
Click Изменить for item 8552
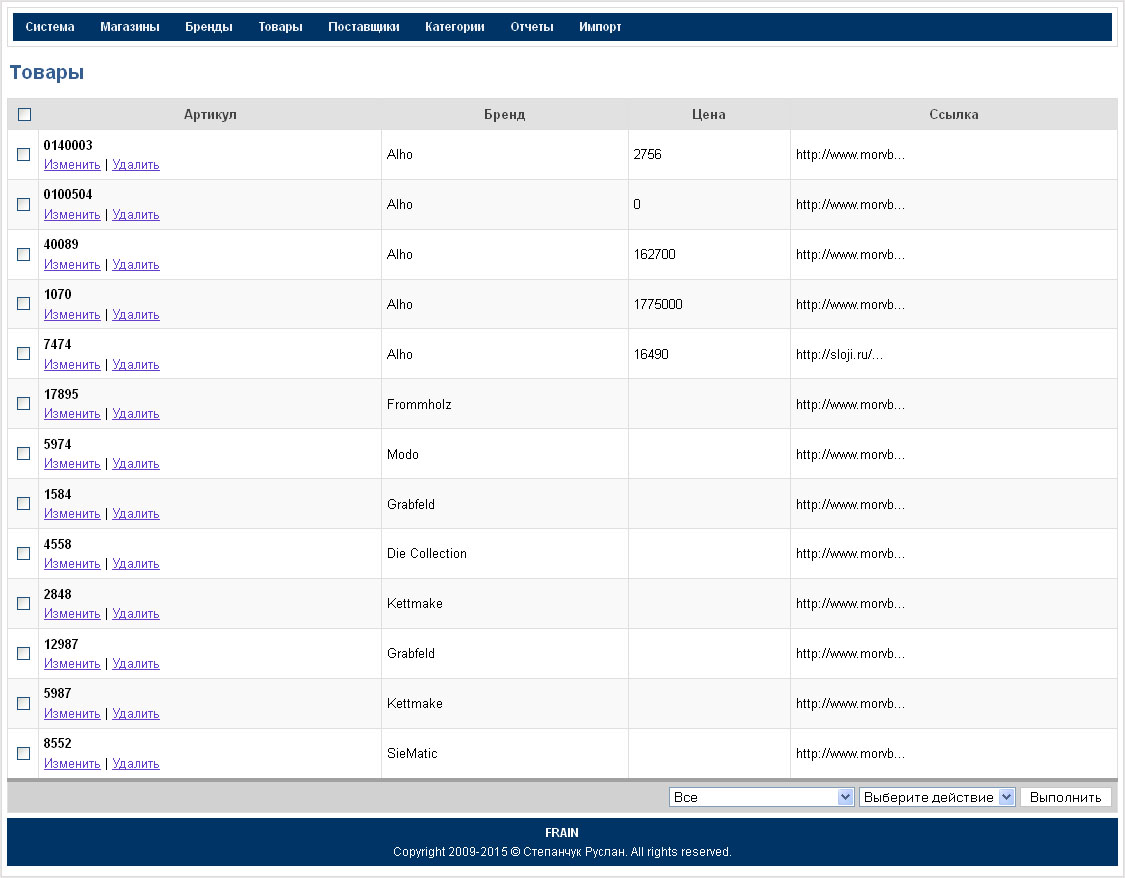[72, 764]
